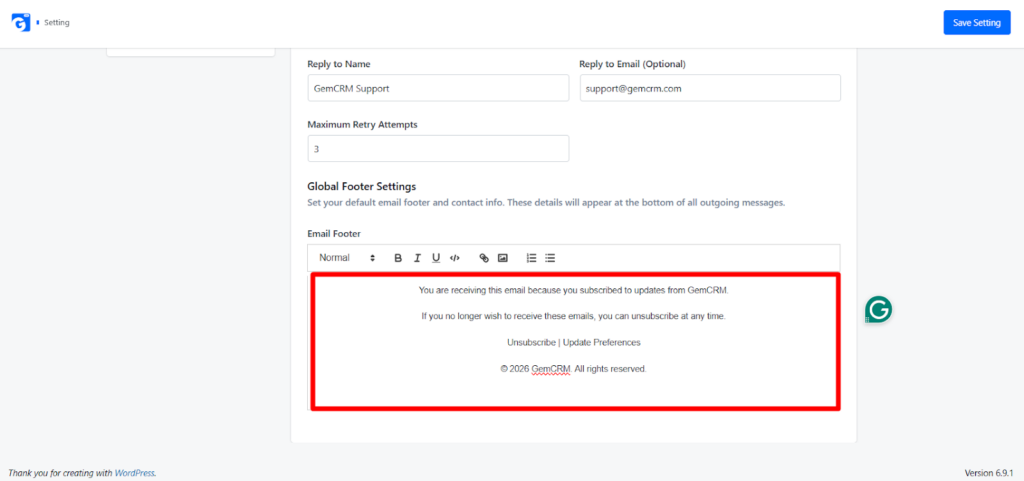The image size is (1024, 481).
Task: Click the 'Maximum Retry Attempts' label
Action: pos(362,124)
